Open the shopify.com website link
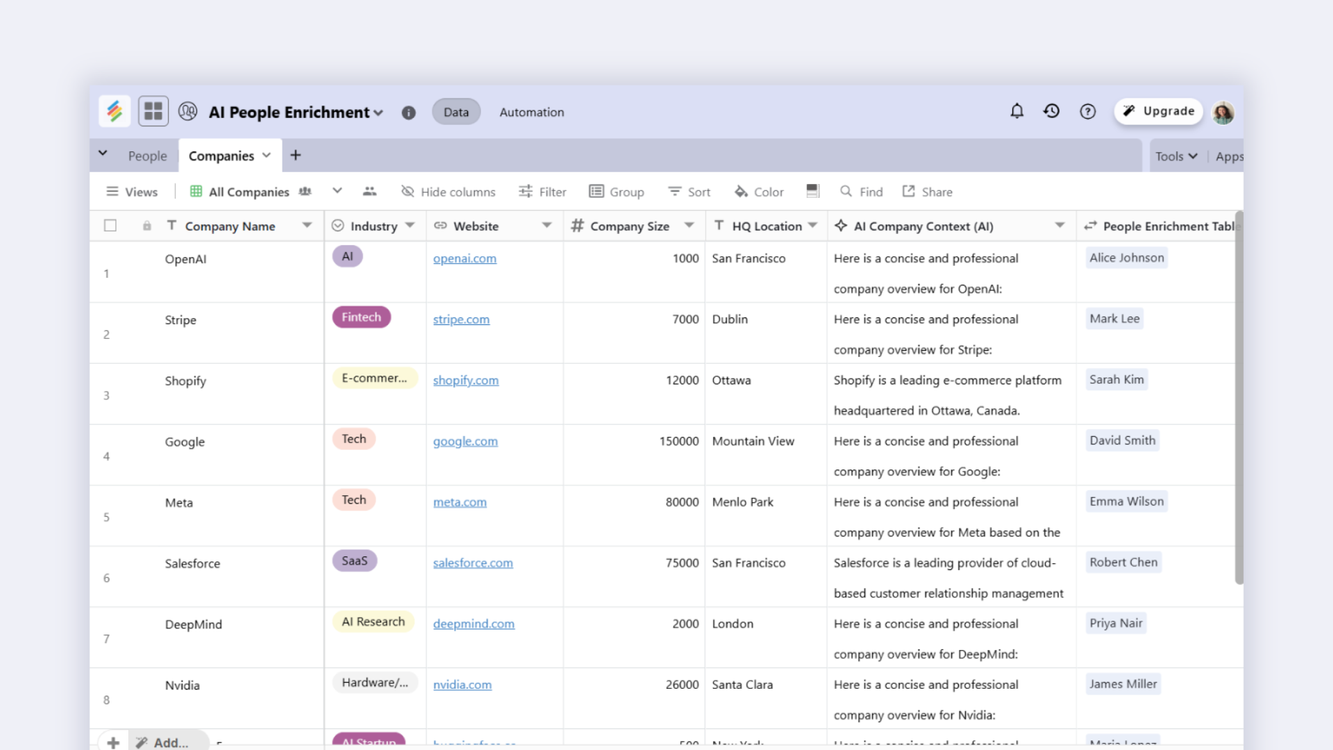Image resolution: width=1333 pixels, height=750 pixels. 465,380
